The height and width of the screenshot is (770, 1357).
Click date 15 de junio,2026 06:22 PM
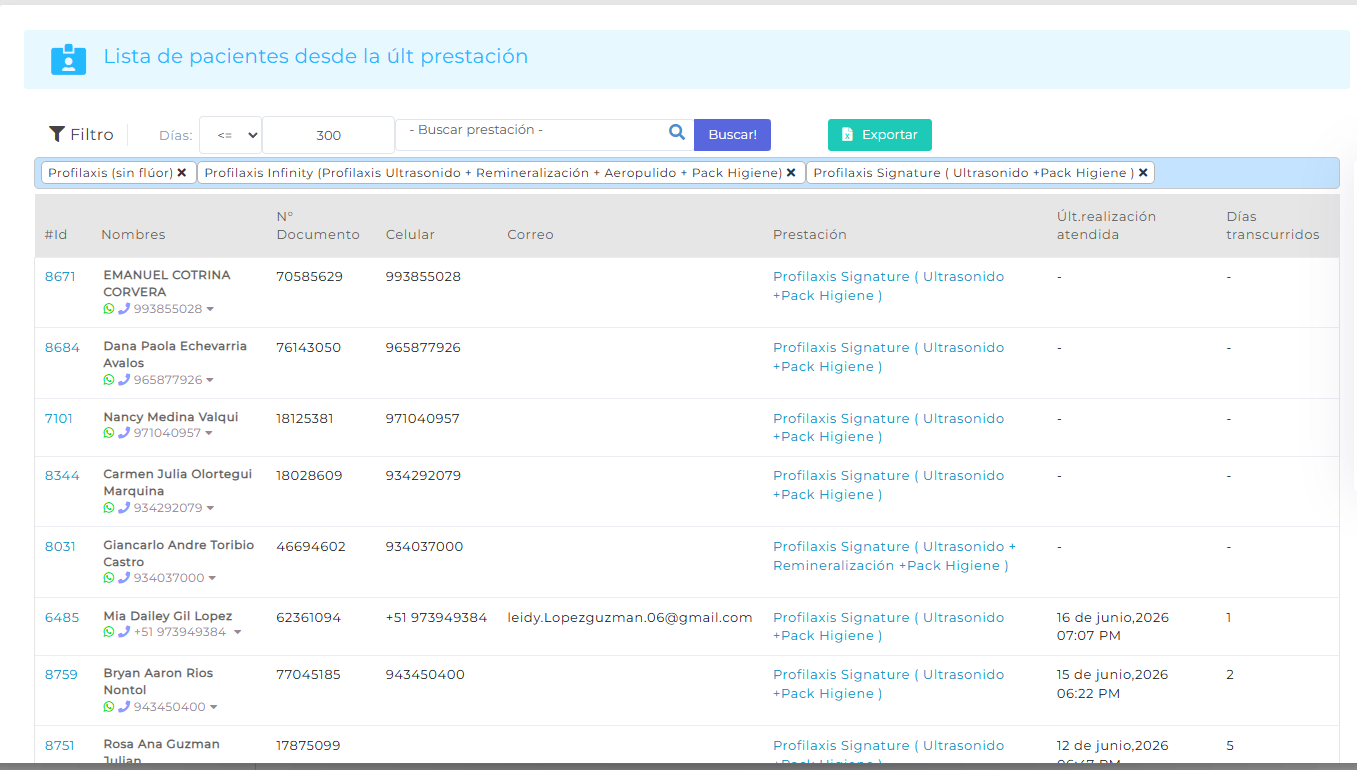[x=1113, y=684]
